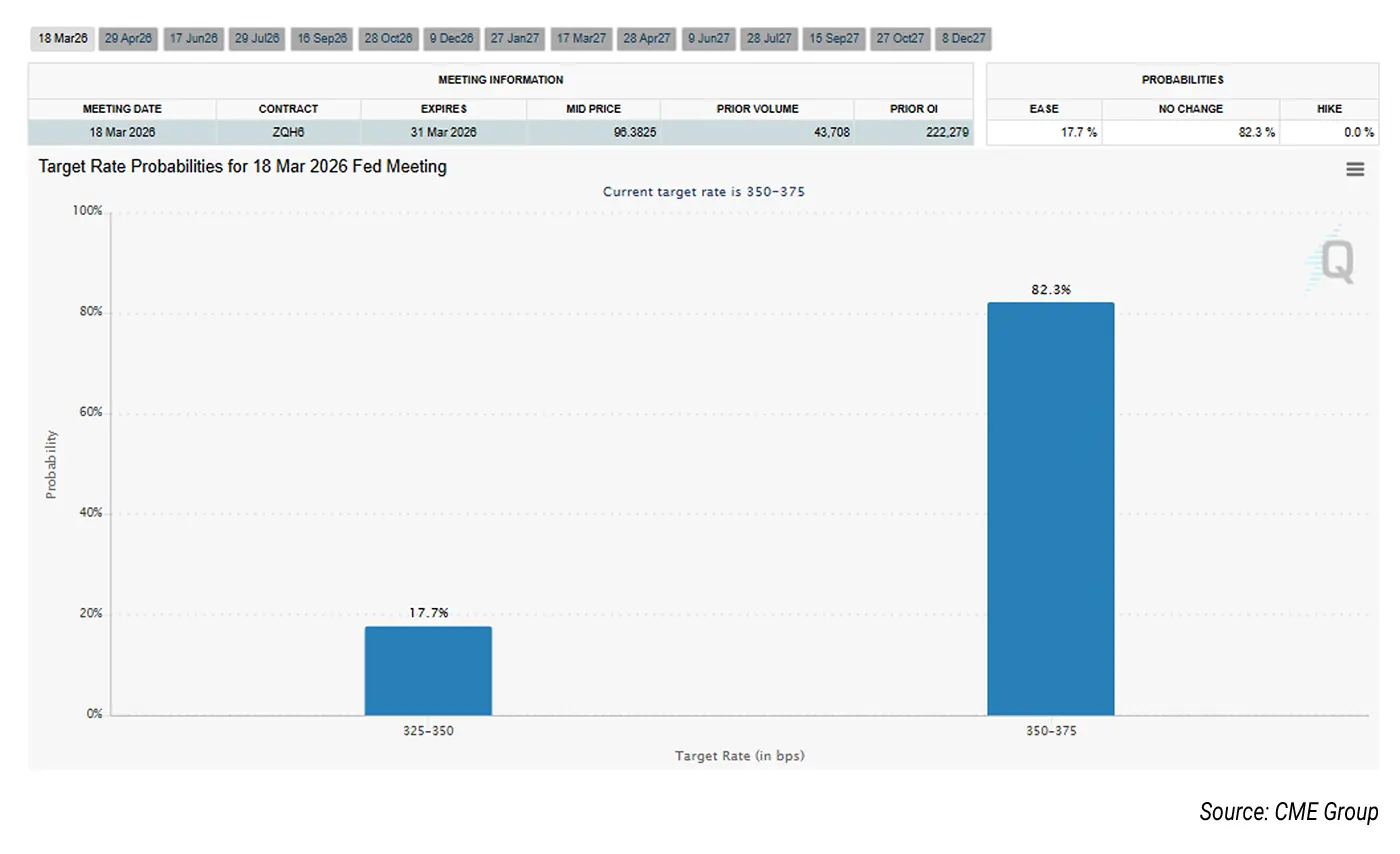Switch to the 27 Jan27 tab
This screenshot has width=1400, height=854.
point(515,39)
